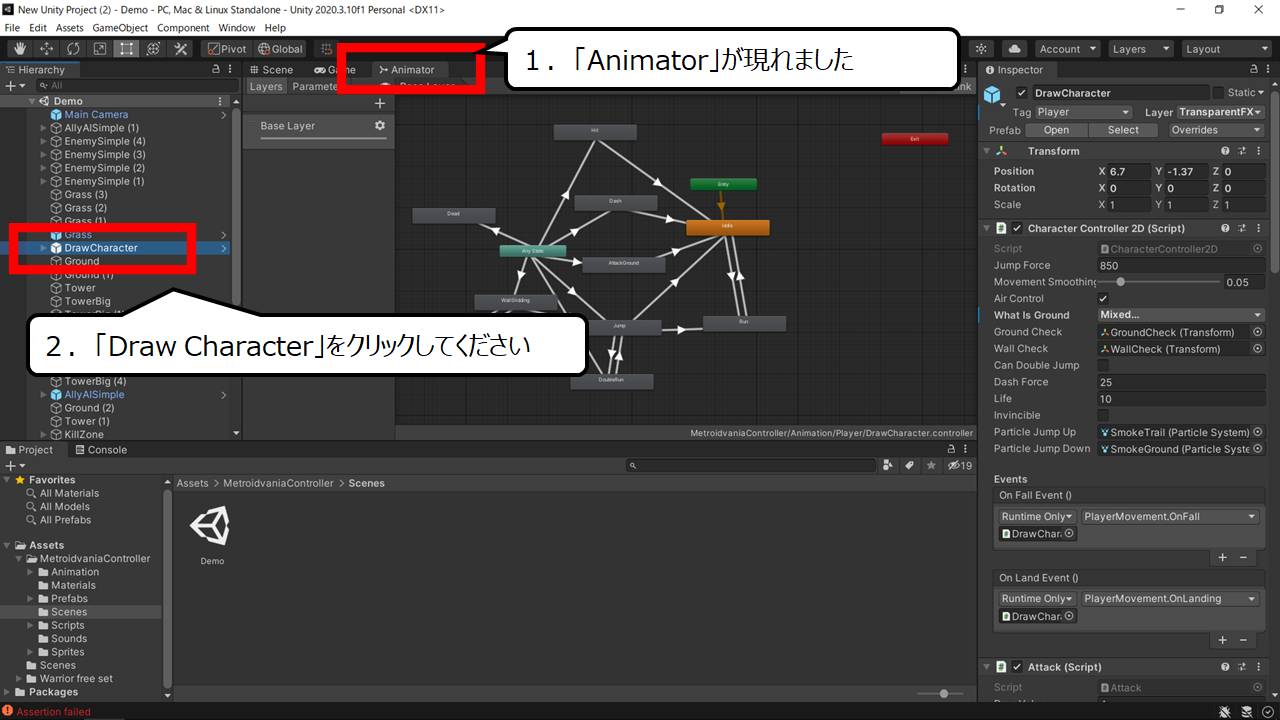
Task: Remove an entry from On Land Event
Action: click(x=1243, y=640)
